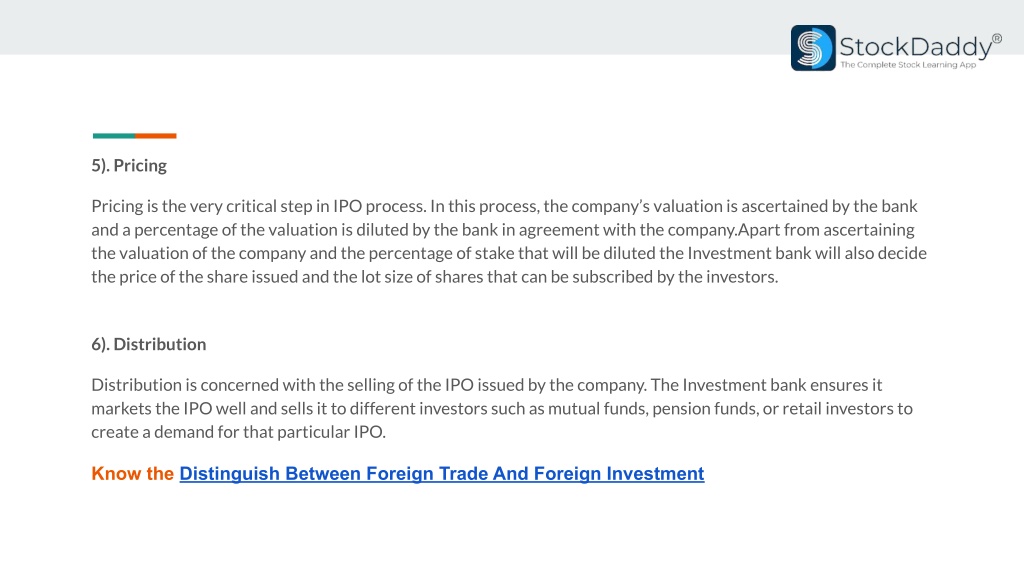Click the line starting 'Pricing is the very critical step'

pos(504,206)
